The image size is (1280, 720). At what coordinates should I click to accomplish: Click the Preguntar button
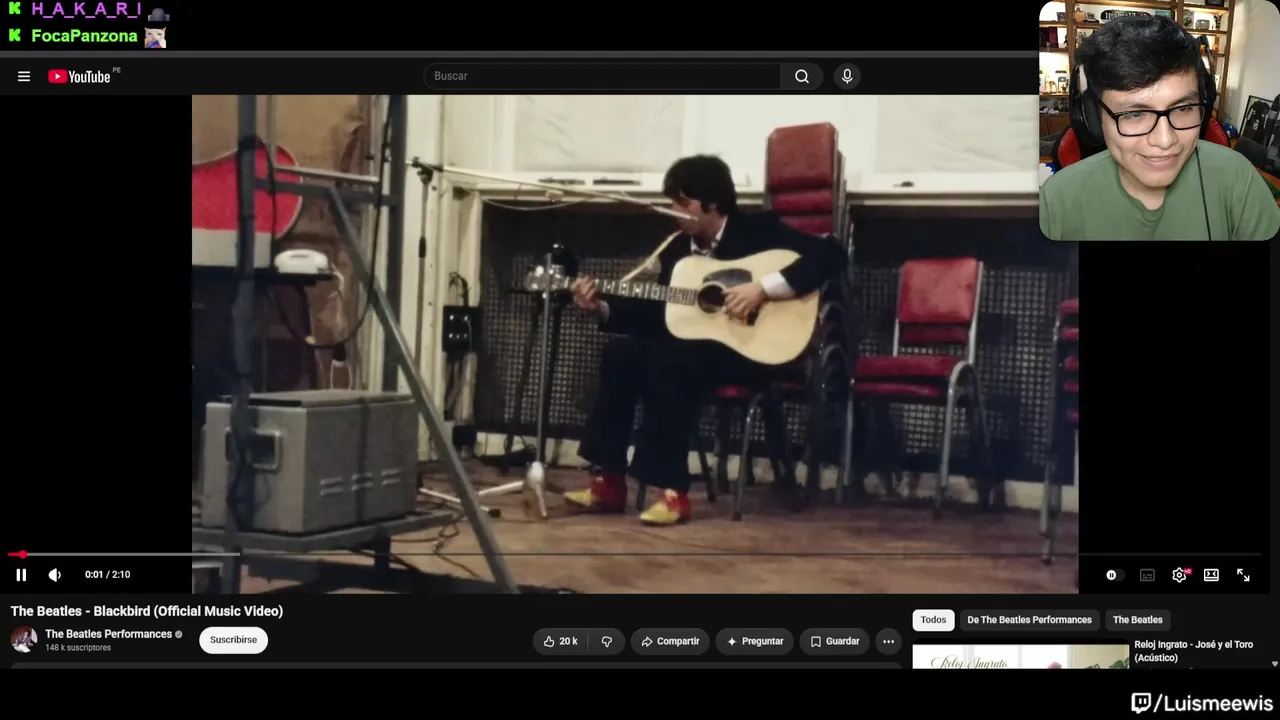(x=755, y=641)
